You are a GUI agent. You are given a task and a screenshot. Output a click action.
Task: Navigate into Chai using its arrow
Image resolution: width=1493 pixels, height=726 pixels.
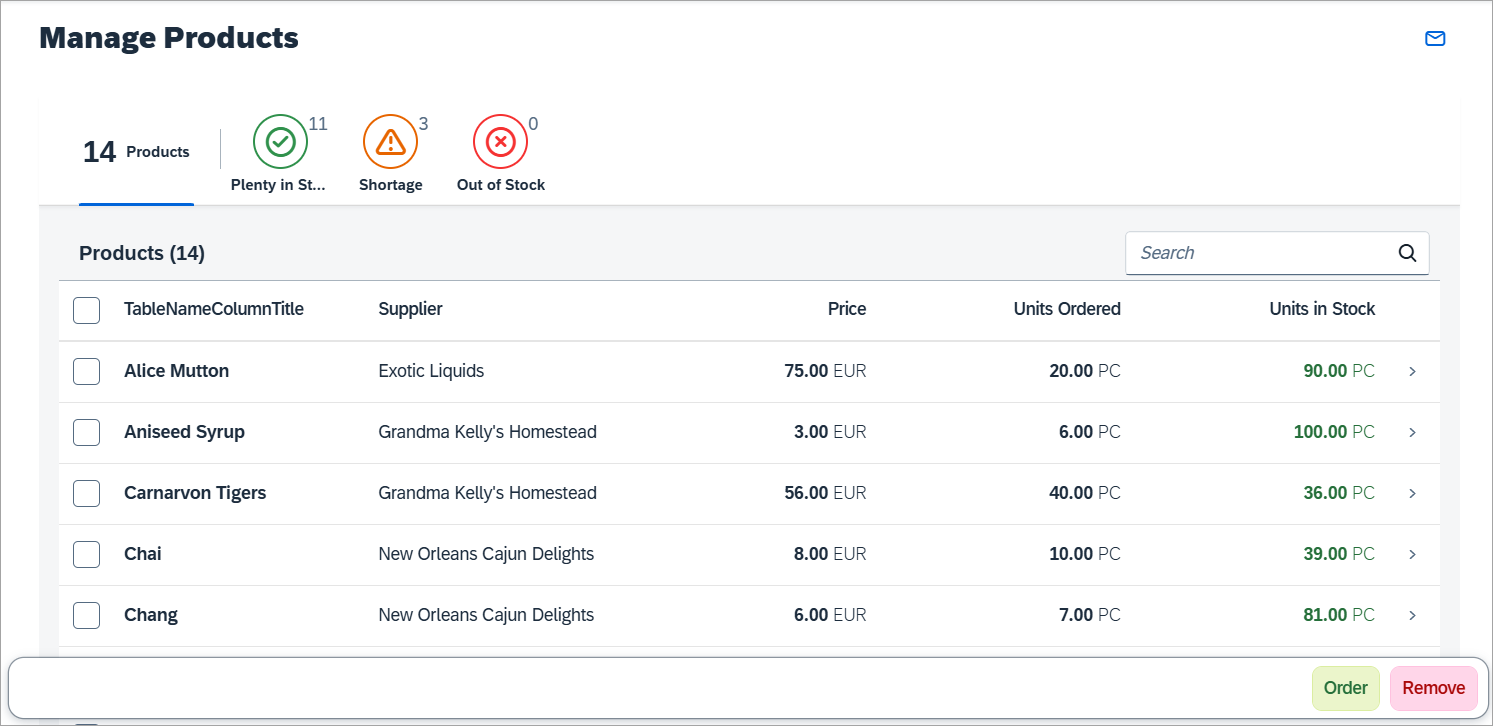point(1412,554)
